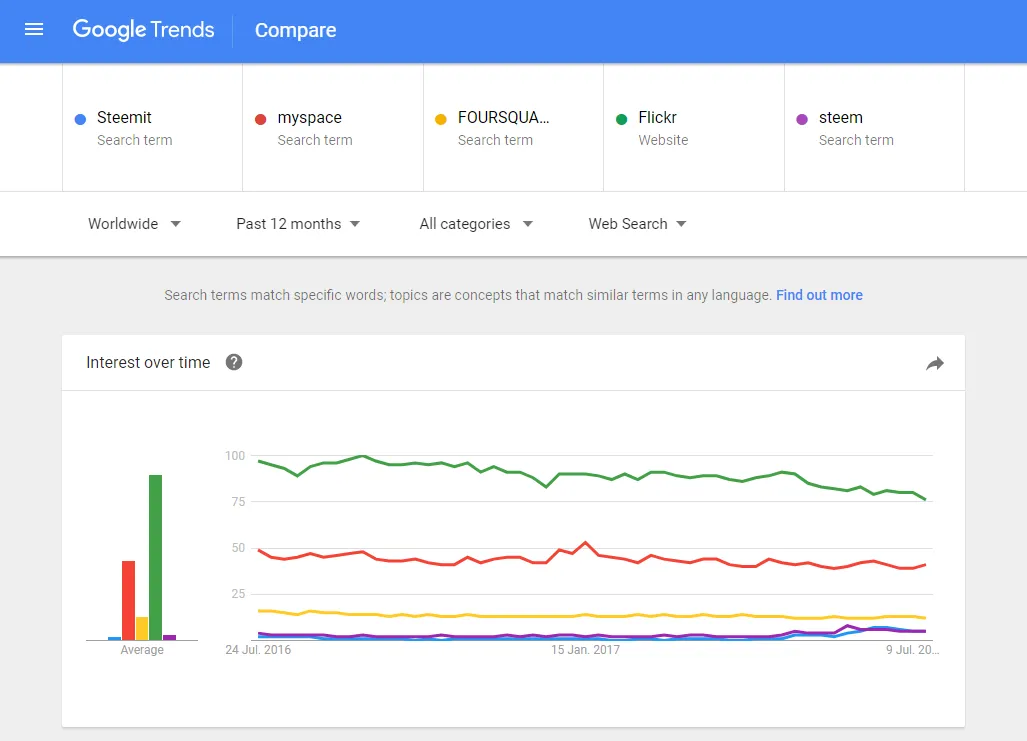Click the 25 y-axis label

[x=238, y=594]
